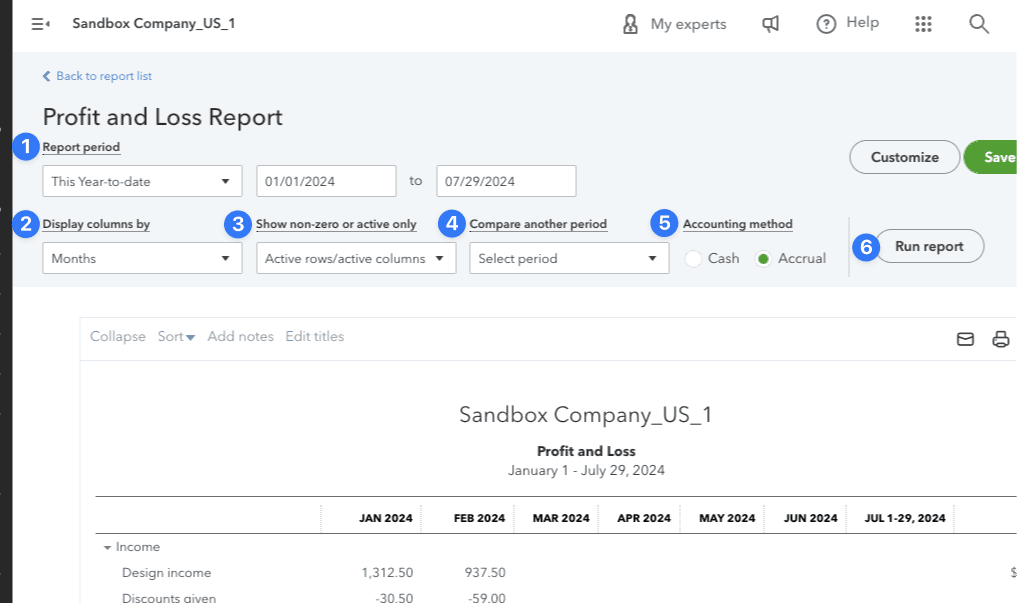Click the JUN 2024 column header
The image size is (1017, 603).
click(x=811, y=518)
